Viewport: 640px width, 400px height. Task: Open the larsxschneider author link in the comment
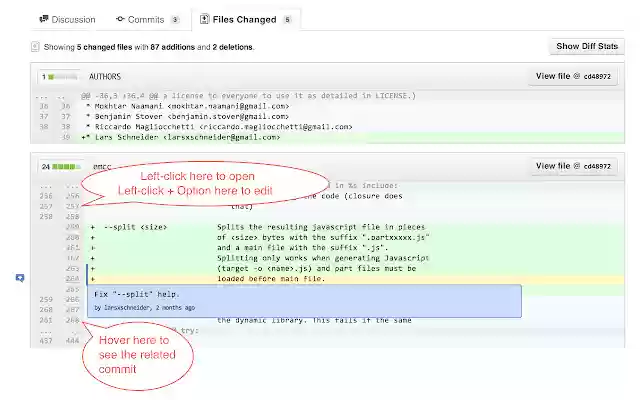tap(127, 308)
